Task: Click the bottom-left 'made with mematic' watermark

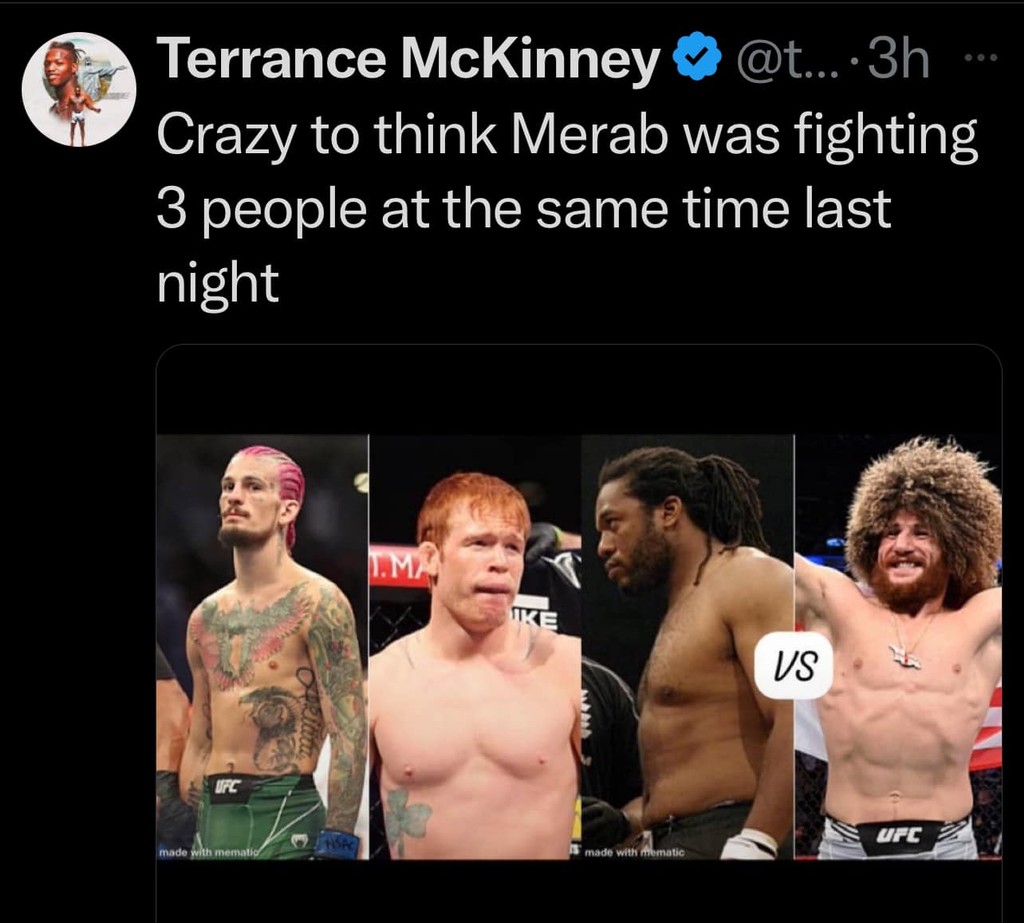Action: coord(208,851)
